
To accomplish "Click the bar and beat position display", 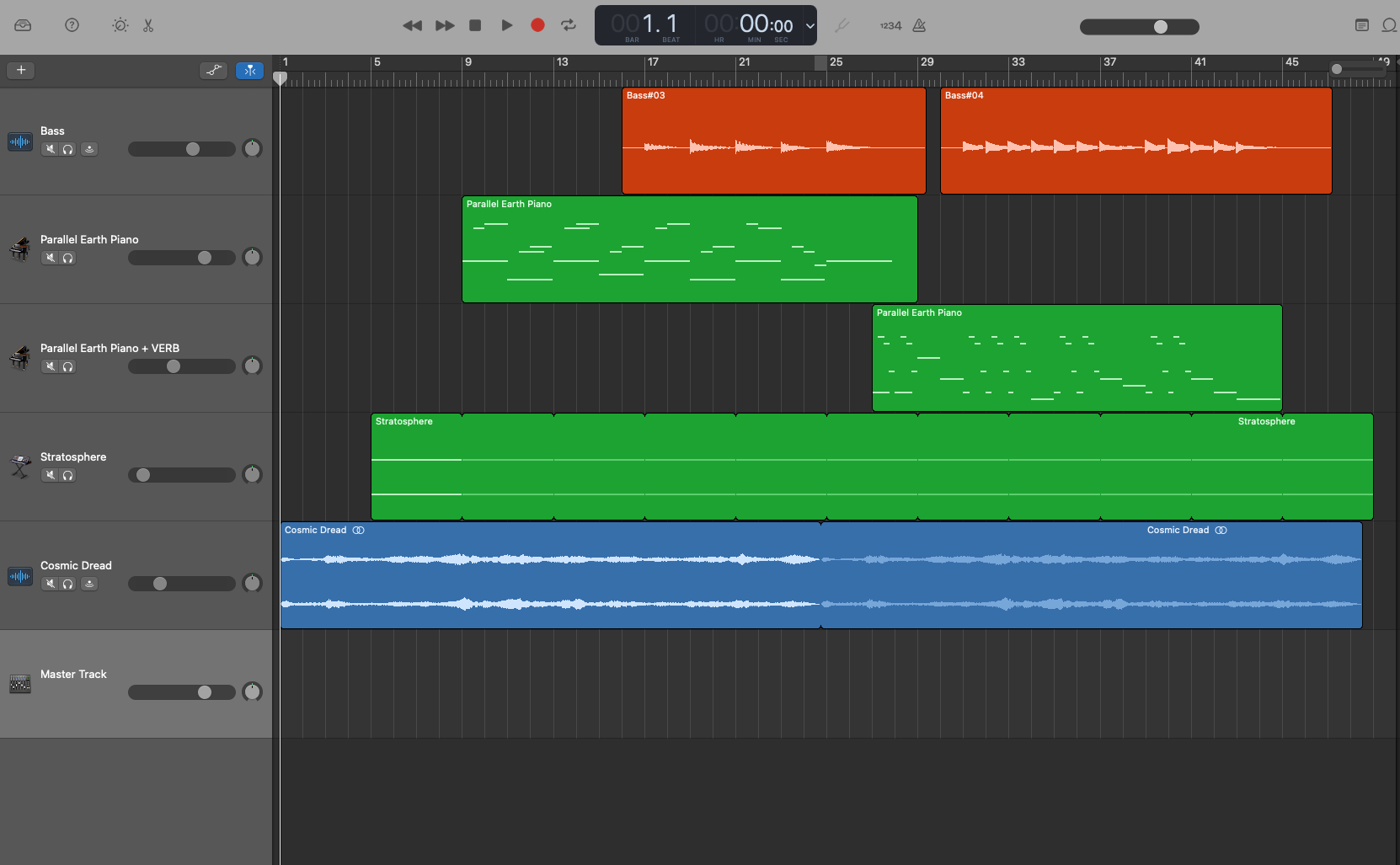I will click(x=645, y=25).
